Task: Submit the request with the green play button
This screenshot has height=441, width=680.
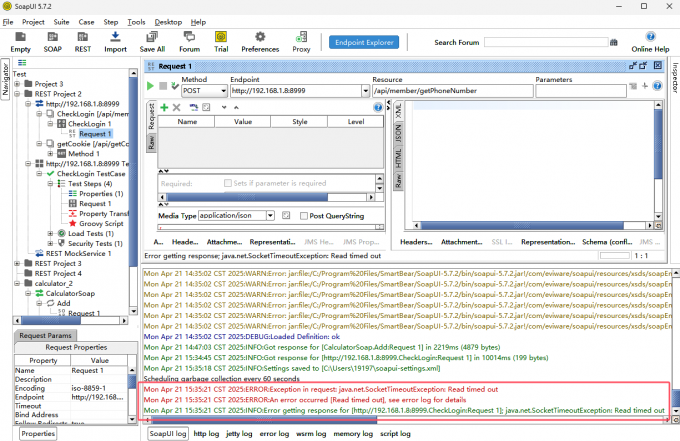Action: pyautogui.click(x=150, y=86)
